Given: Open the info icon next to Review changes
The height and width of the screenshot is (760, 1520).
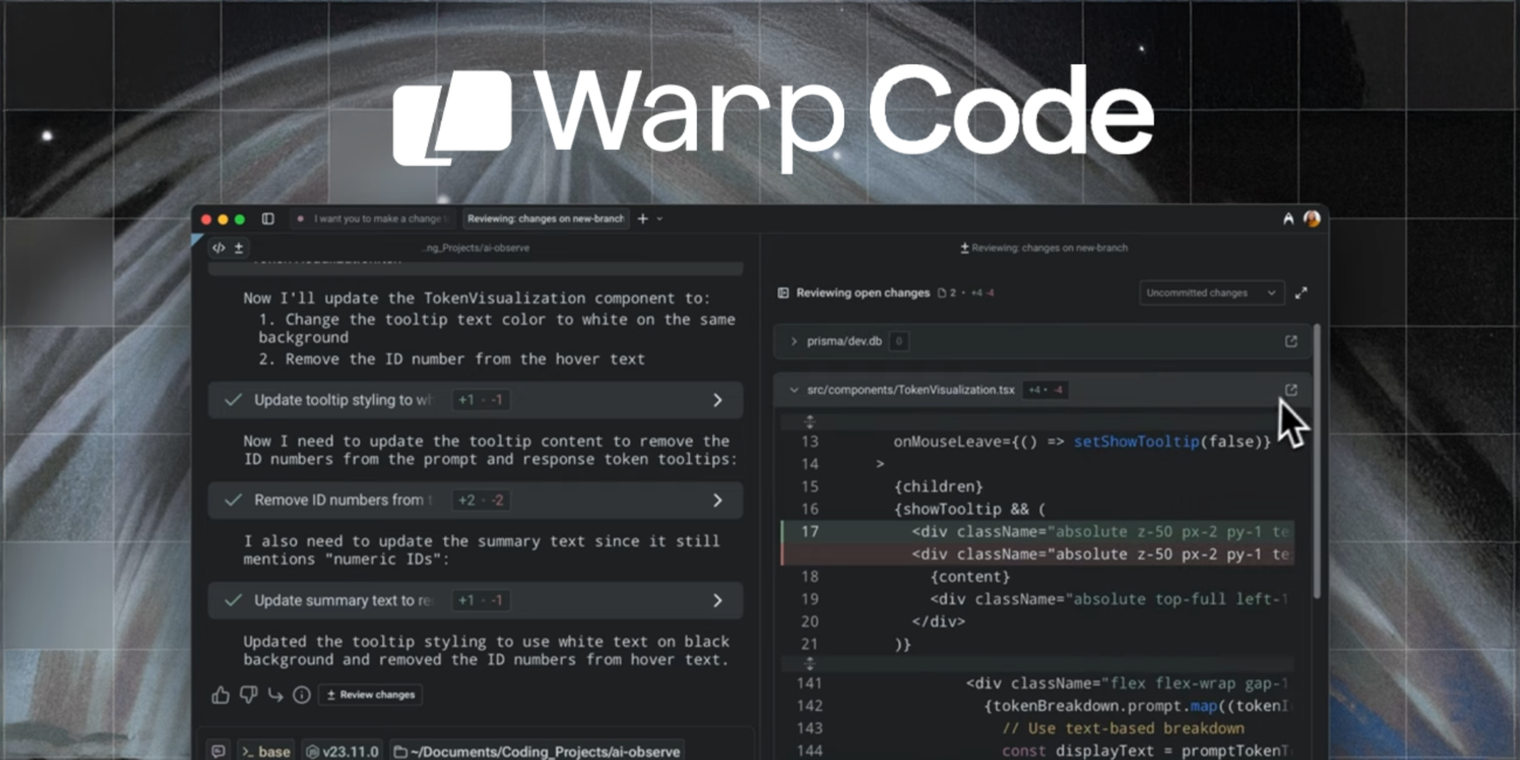Looking at the screenshot, I should [x=301, y=694].
